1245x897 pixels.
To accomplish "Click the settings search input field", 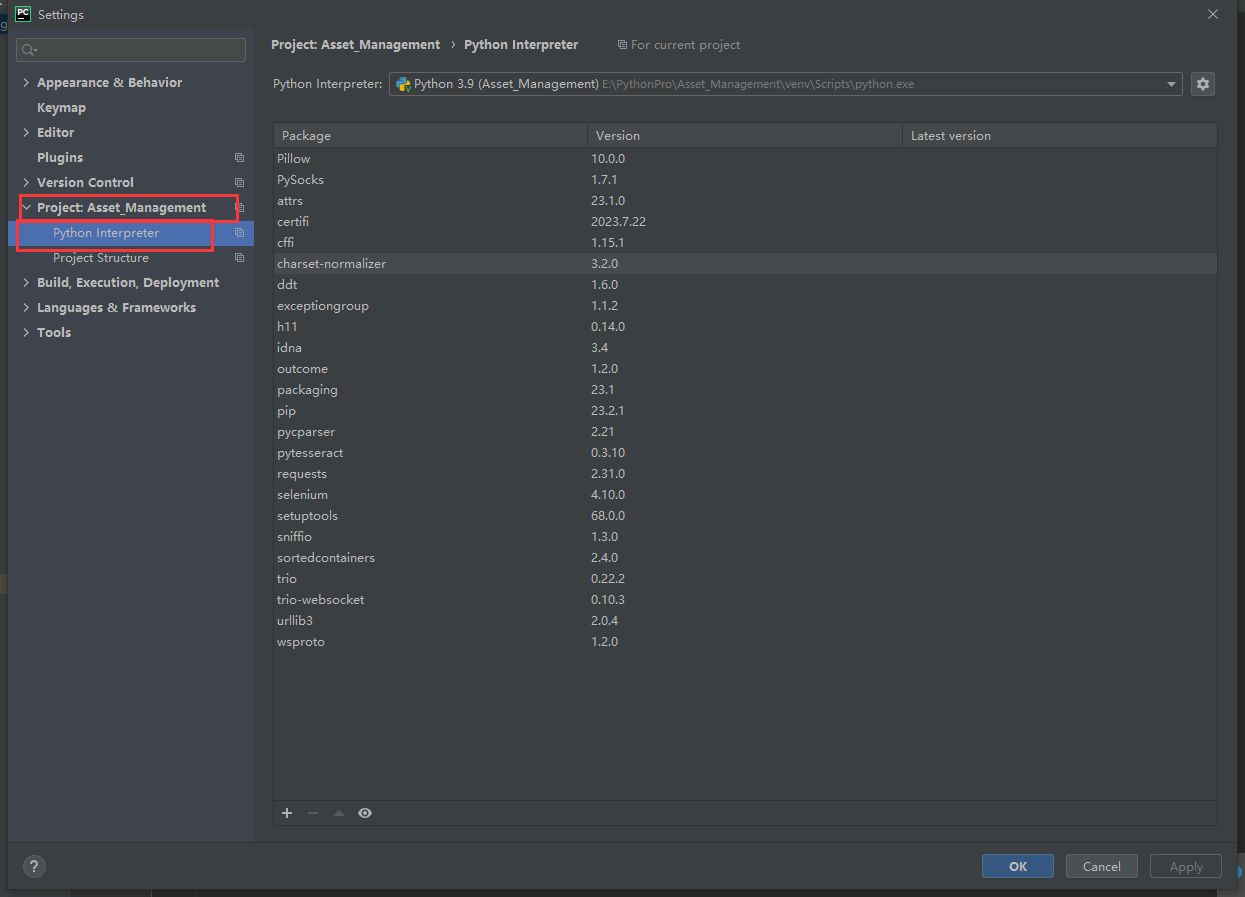I will point(131,50).
